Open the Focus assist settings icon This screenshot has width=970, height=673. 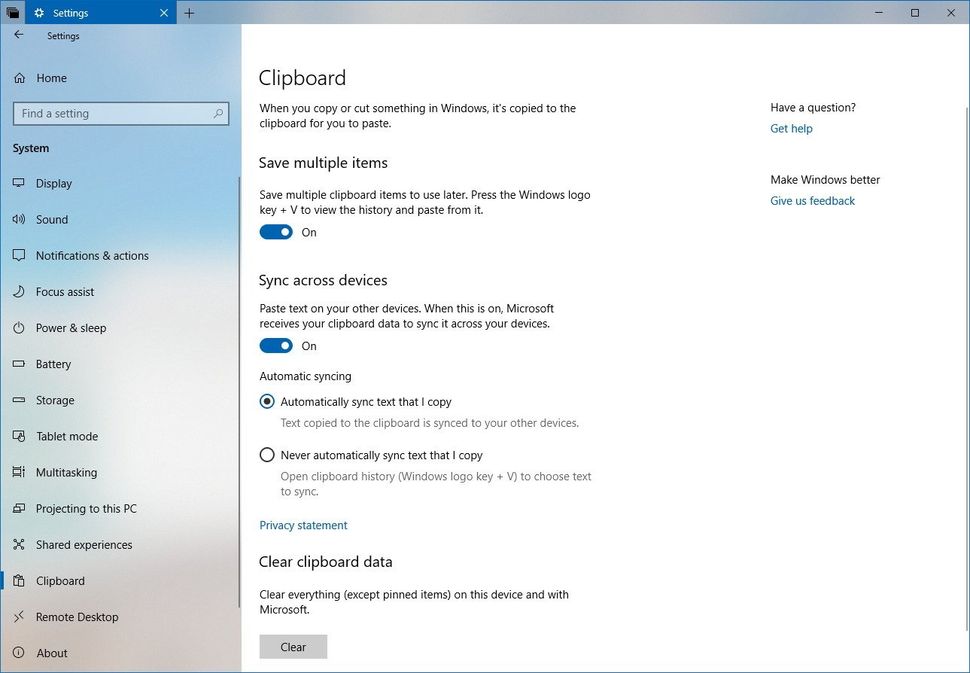[x=21, y=291]
